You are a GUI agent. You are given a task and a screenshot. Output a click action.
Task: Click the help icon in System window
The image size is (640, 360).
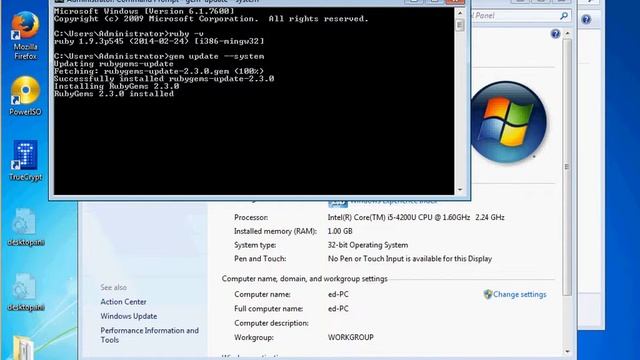555,34
